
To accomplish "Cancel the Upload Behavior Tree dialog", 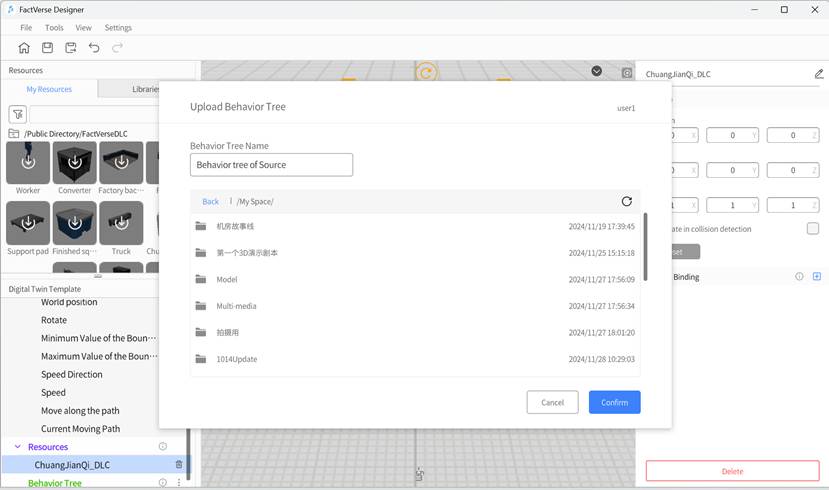I will tap(552, 402).
